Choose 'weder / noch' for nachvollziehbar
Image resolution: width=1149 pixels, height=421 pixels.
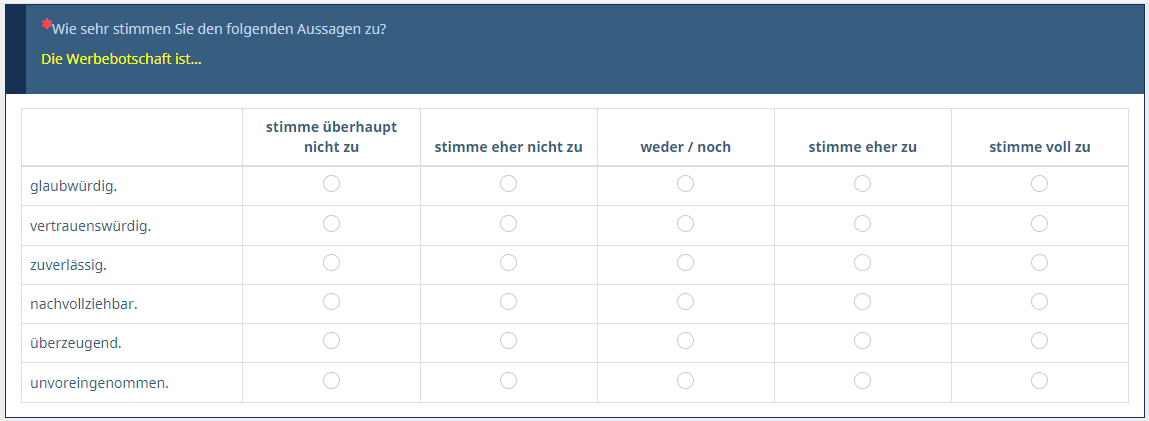pos(685,301)
